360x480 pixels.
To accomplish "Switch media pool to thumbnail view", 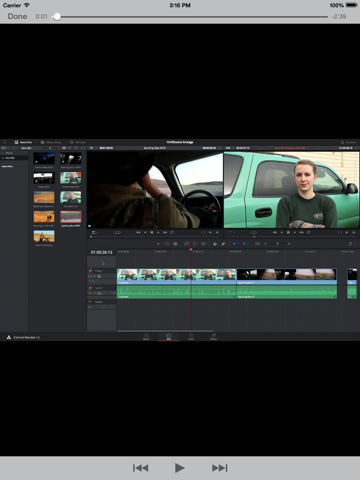I will (64, 148).
